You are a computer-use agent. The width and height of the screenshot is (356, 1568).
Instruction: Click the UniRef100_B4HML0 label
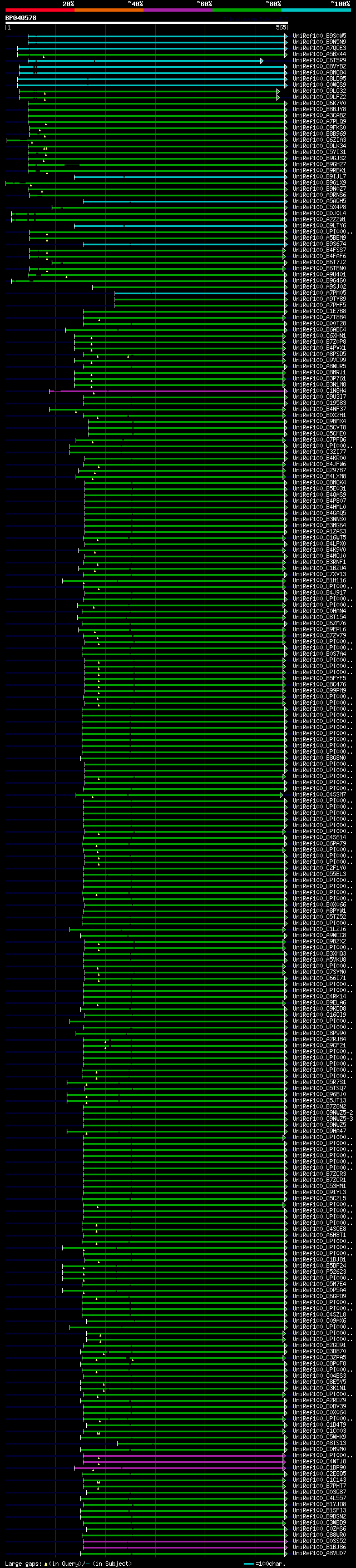[319, 506]
